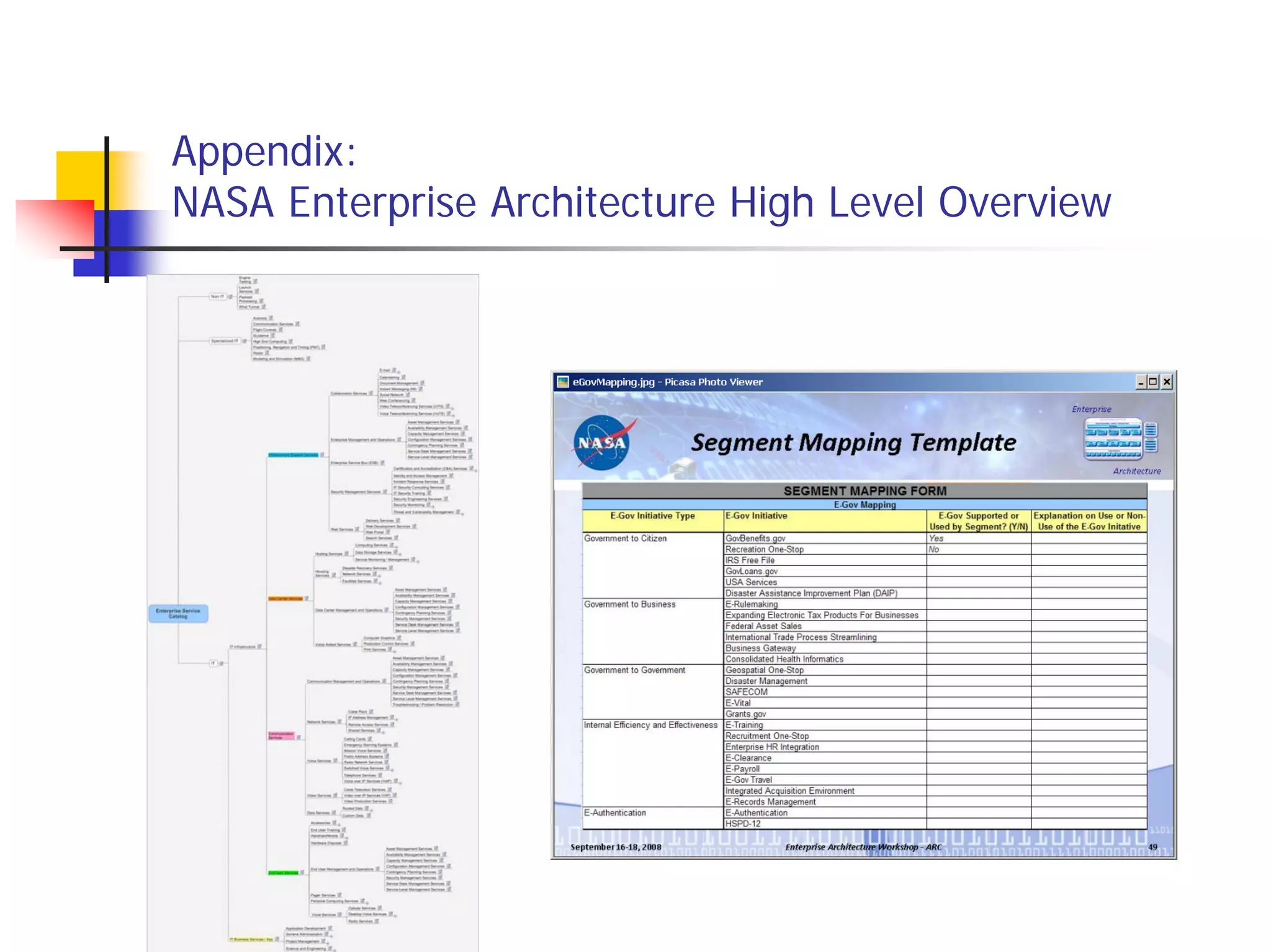Select the pink Communication Services node
Screen dimensions: 1271x952
click(281, 736)
